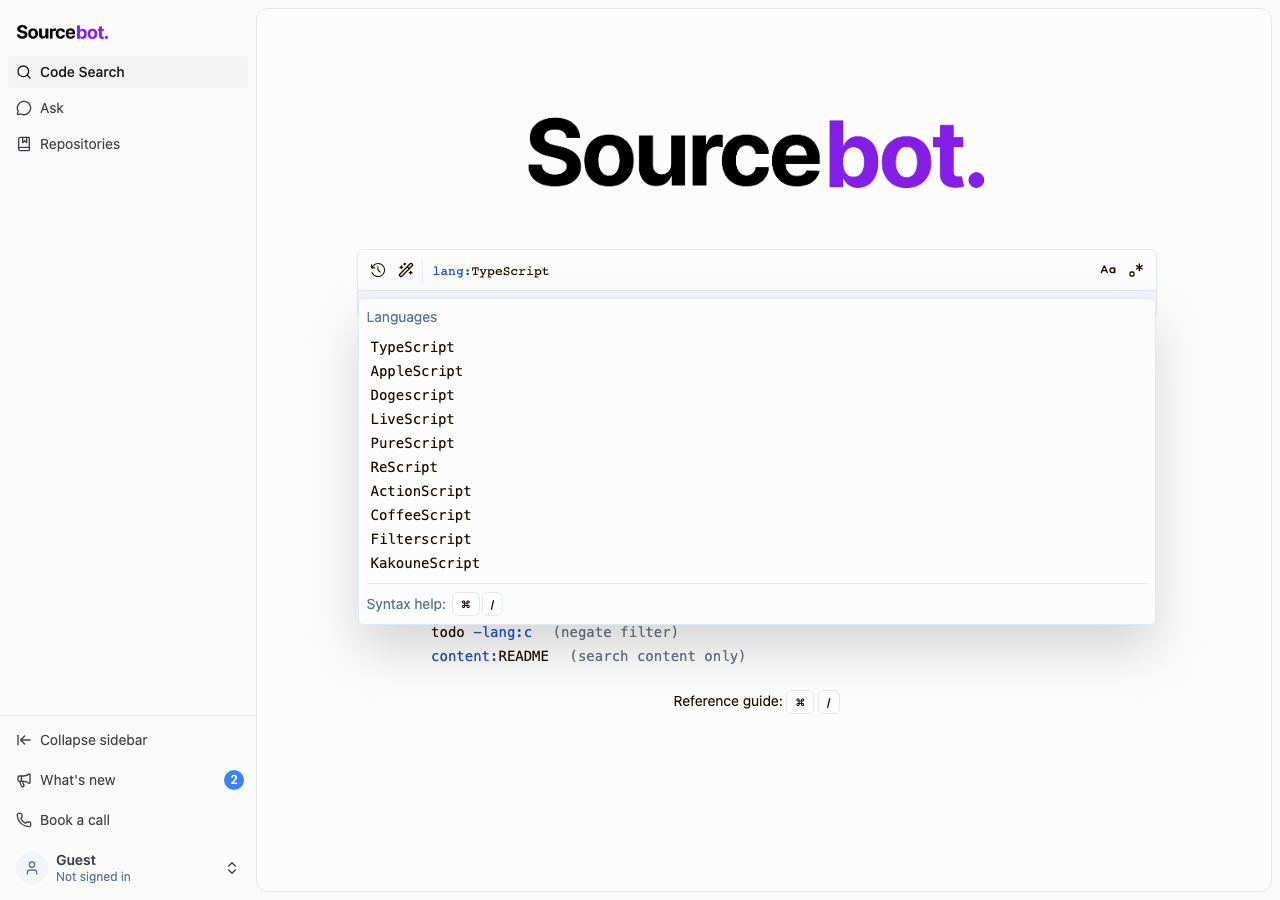Click the Guest account name
The width and height of the screenshot is (1280, 900).
[x=76, y=860]
